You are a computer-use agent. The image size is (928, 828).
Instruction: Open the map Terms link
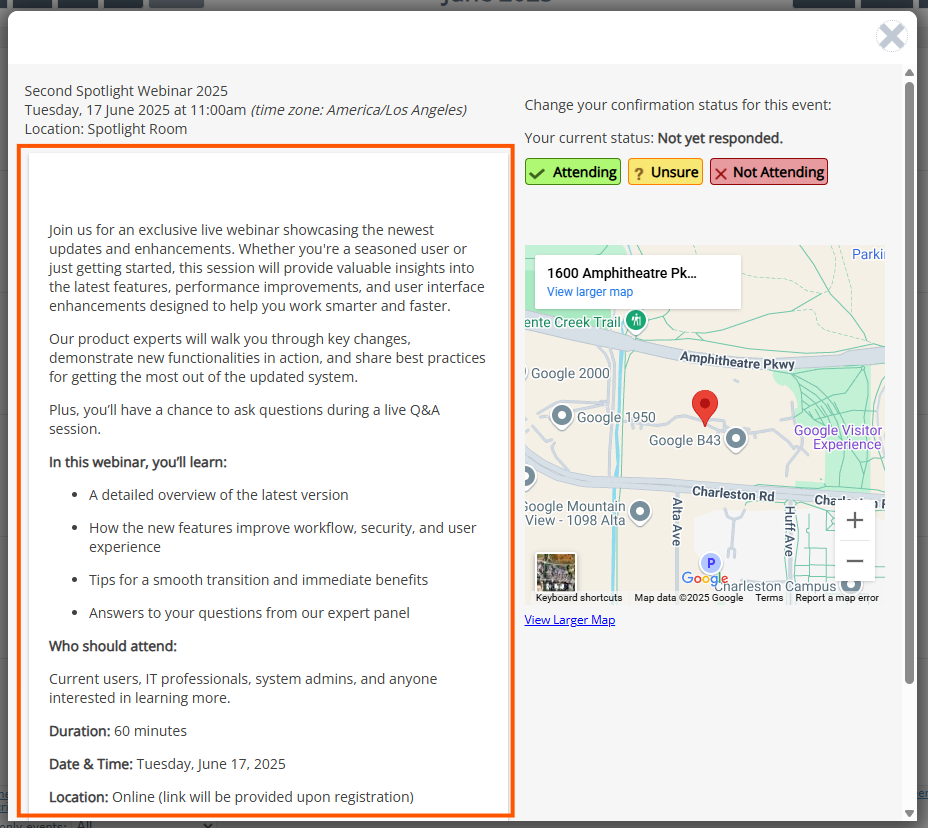tap(769, 598)
